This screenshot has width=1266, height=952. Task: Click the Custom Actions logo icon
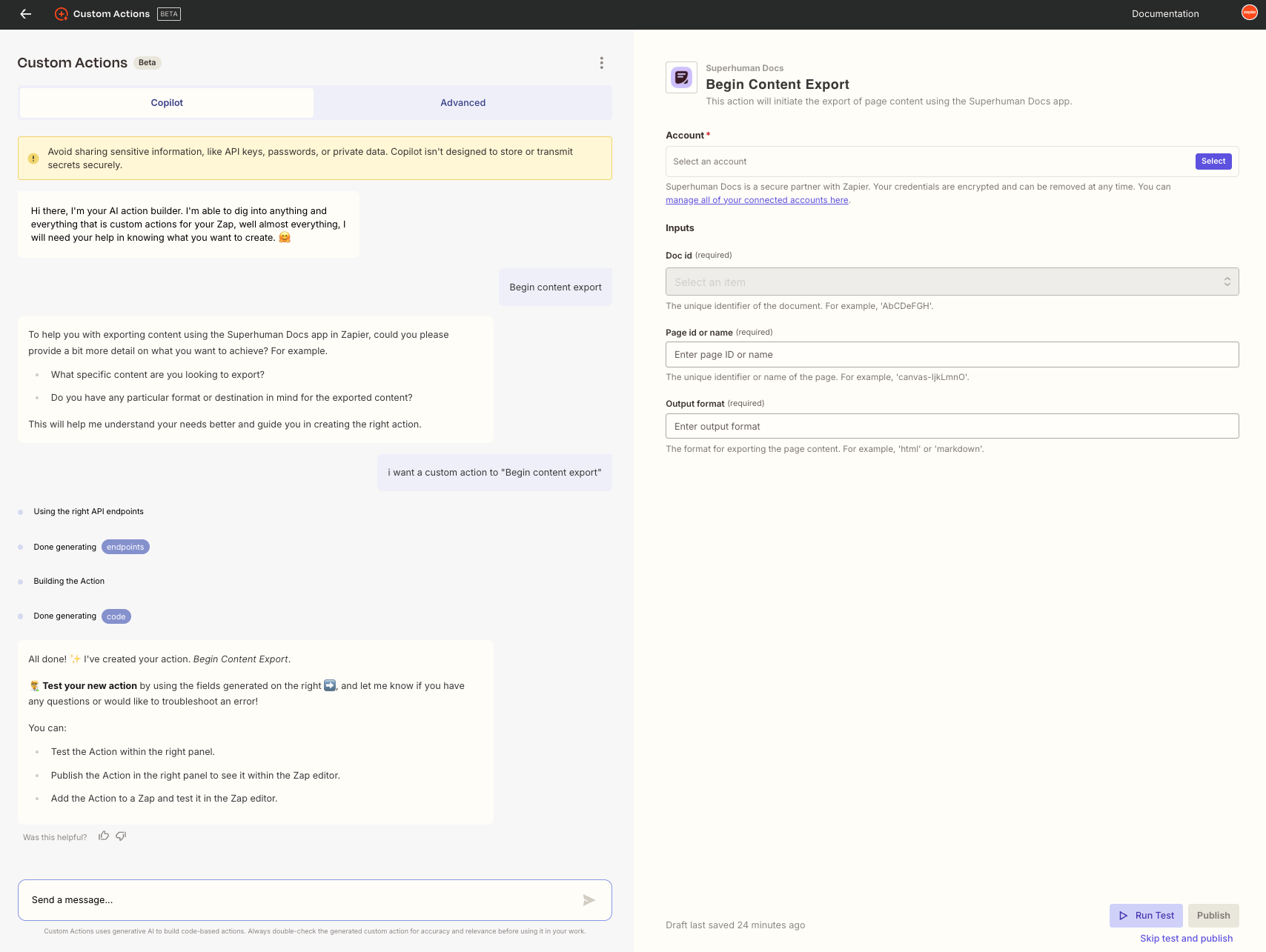tap(62, 14)
